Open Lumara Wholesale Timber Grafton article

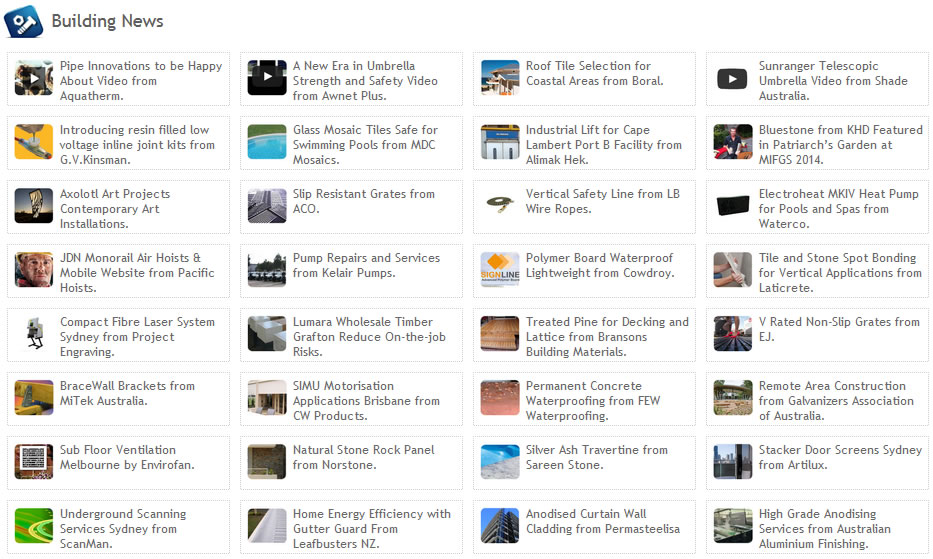[370, 337]
